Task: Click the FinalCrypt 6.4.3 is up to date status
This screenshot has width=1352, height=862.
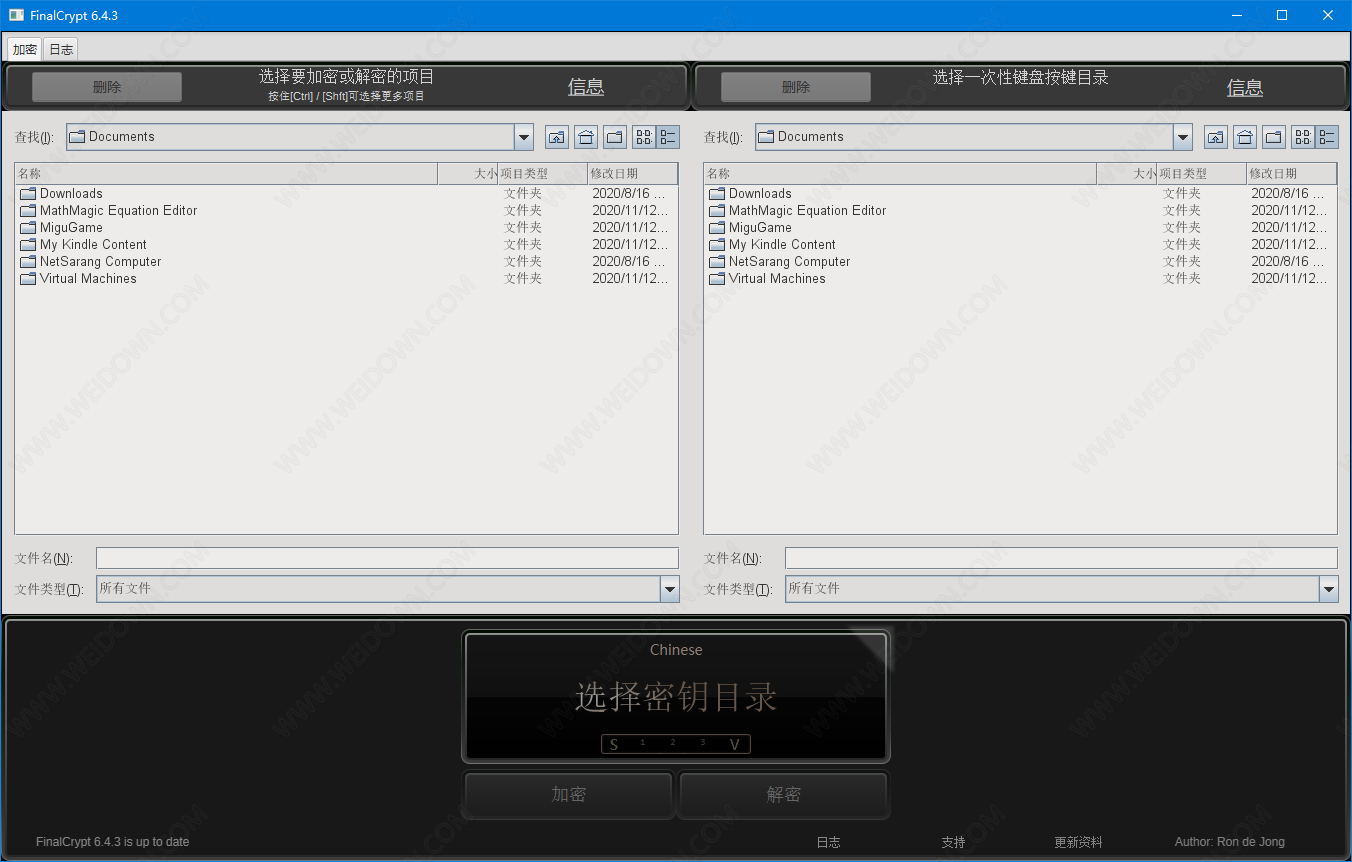Action: (x=112, y=842)
